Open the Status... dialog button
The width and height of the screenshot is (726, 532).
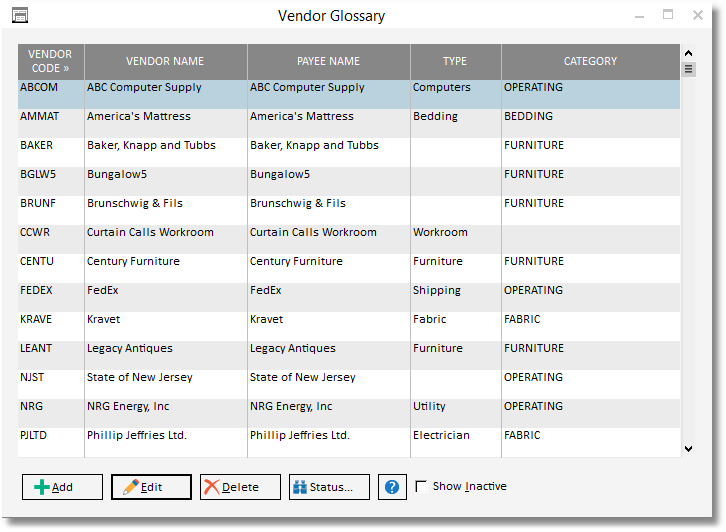pyautogui.click(x=329, y=487)
